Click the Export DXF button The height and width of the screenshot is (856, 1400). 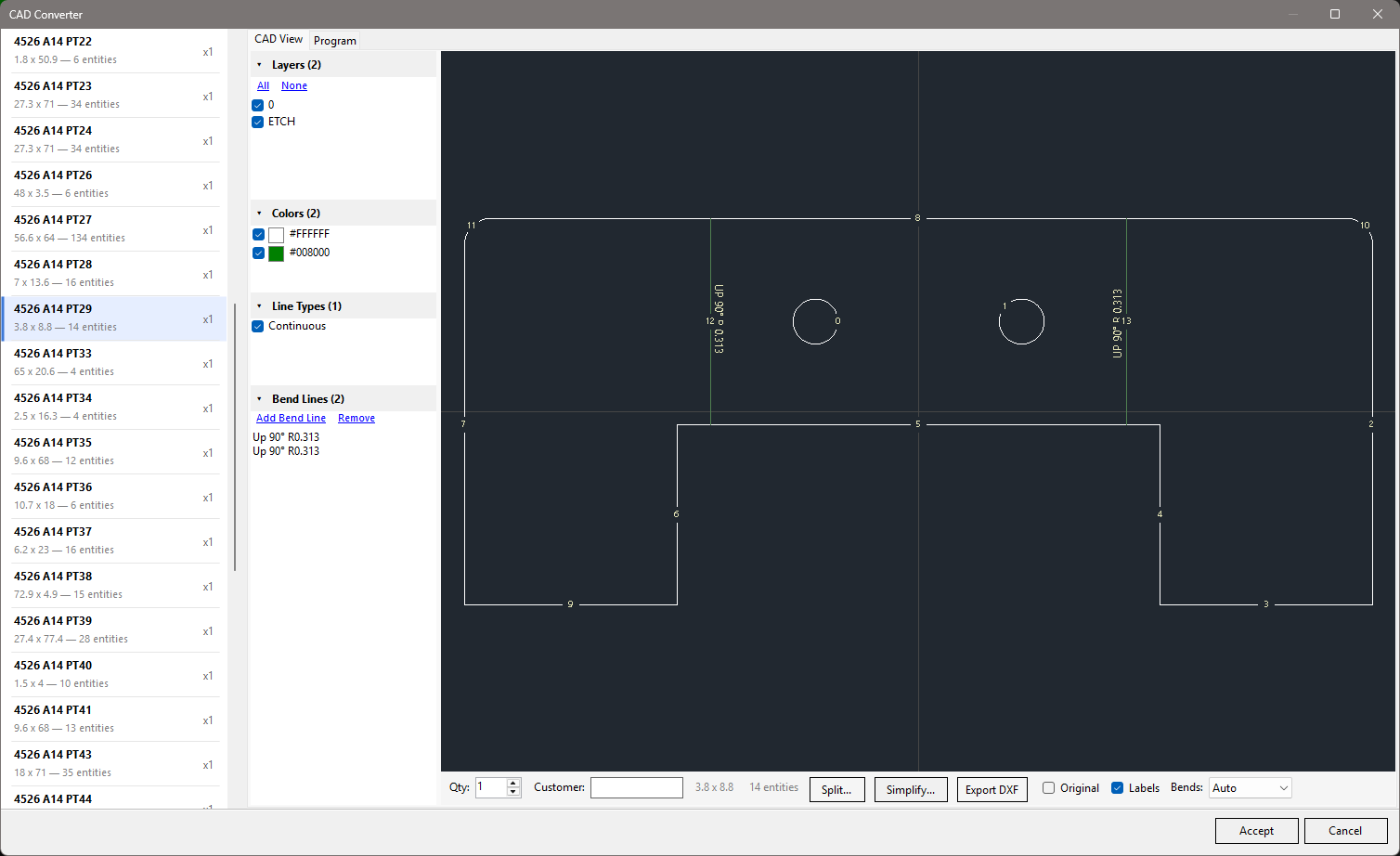(x=992, y=789)
